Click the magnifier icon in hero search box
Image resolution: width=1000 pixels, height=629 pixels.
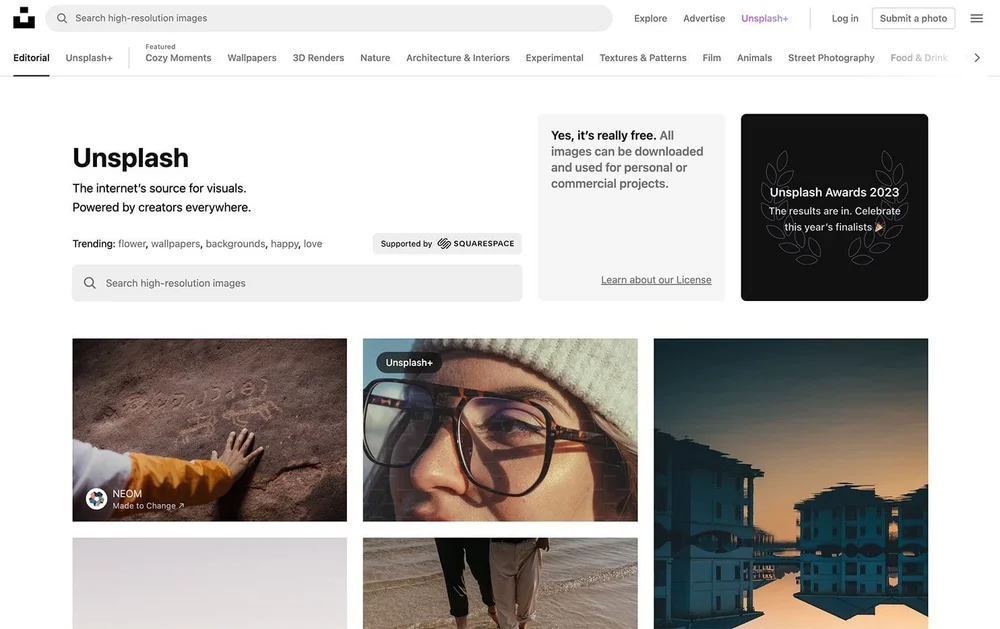tap(90, 283)
